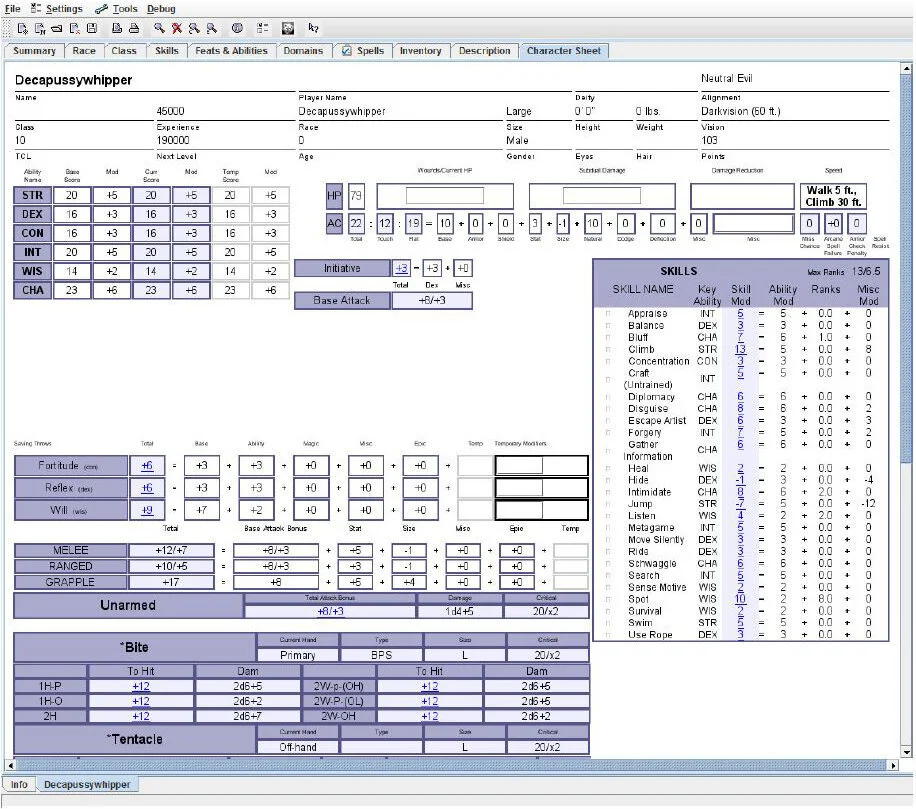Click the Save floppy disk icon

92,28
